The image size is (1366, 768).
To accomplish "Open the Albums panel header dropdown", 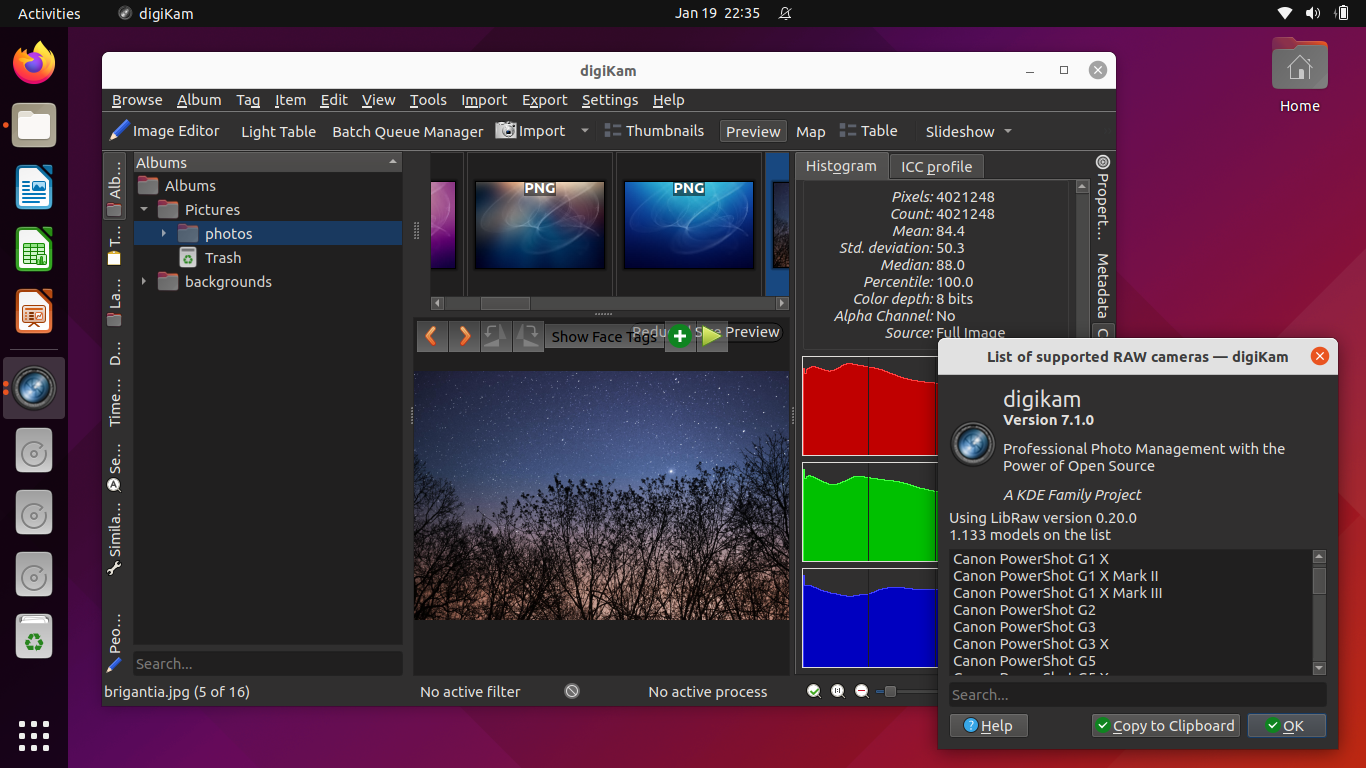I will point(393,162).
